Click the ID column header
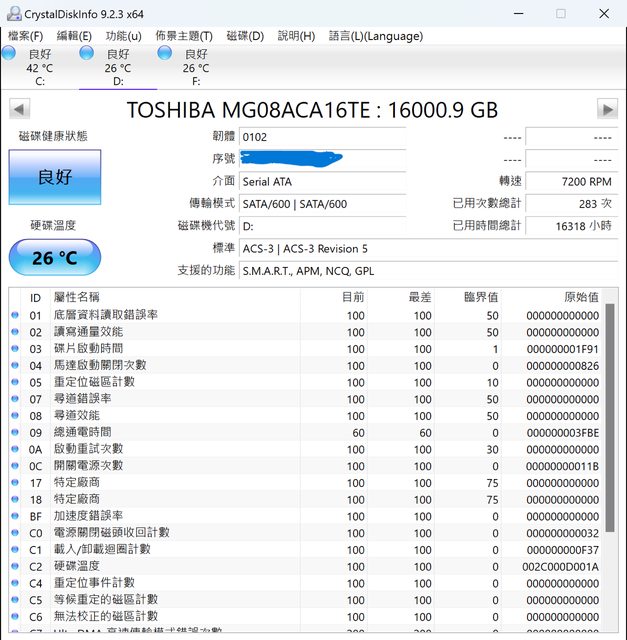The height and width of the screenshot is (640, 627). click(x=36, y=298)
